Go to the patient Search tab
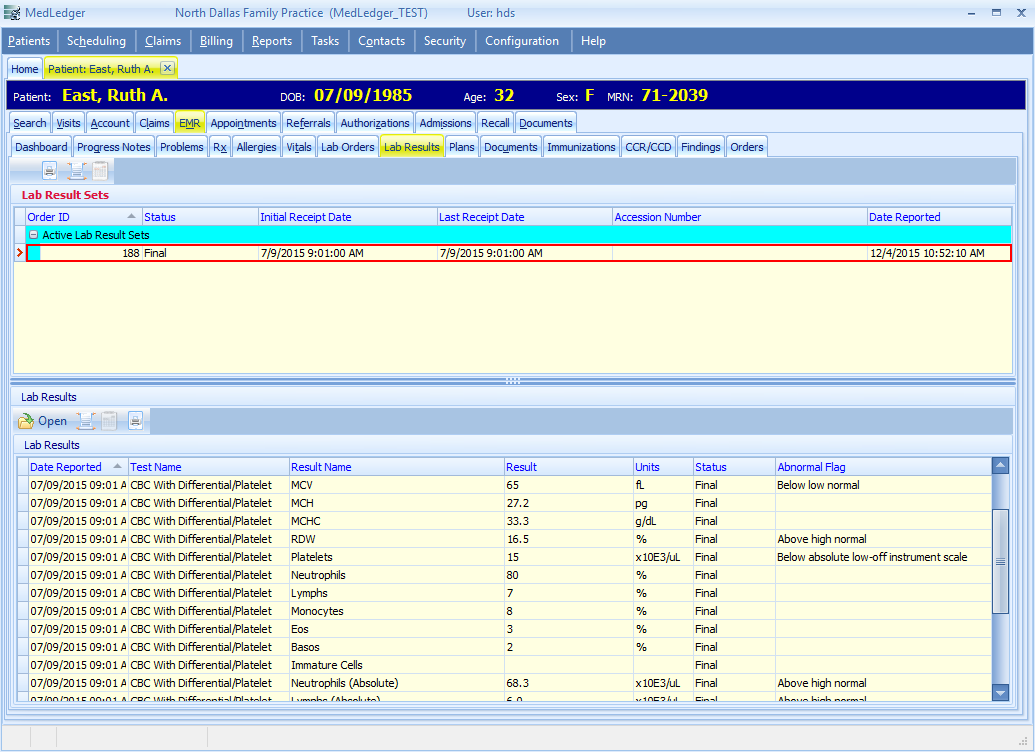Viewport: 1035px width, 752px height. point(30,123)
